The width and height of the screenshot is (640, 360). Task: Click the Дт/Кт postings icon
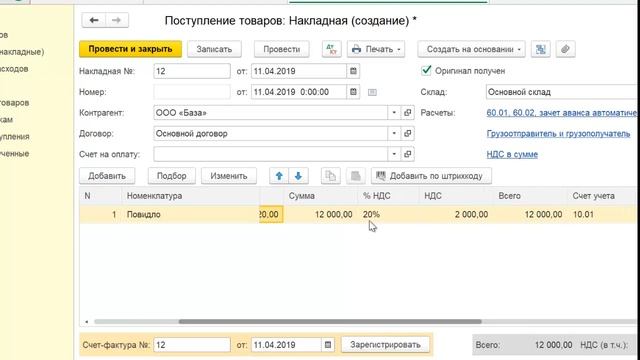pos(331,49)
